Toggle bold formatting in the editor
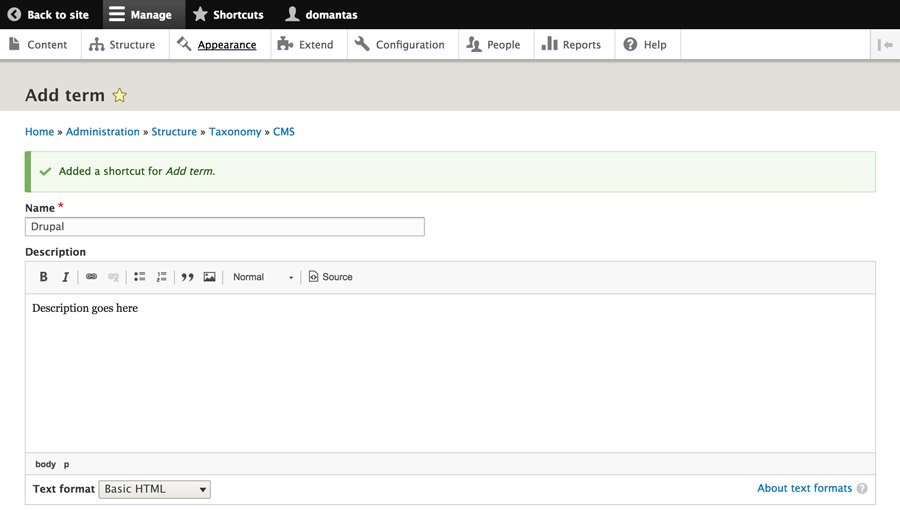This screenshot has width=900, height=510. pyautogui.click(x=43, y=277)
